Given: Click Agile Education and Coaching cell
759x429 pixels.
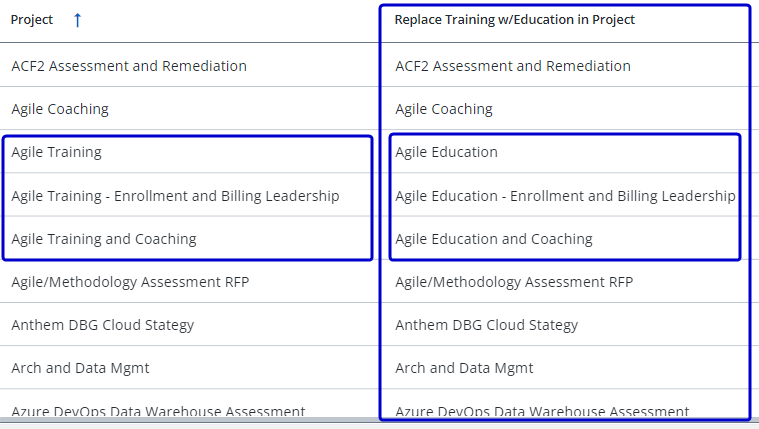Looking at the screenshot, I should [494, 239].
